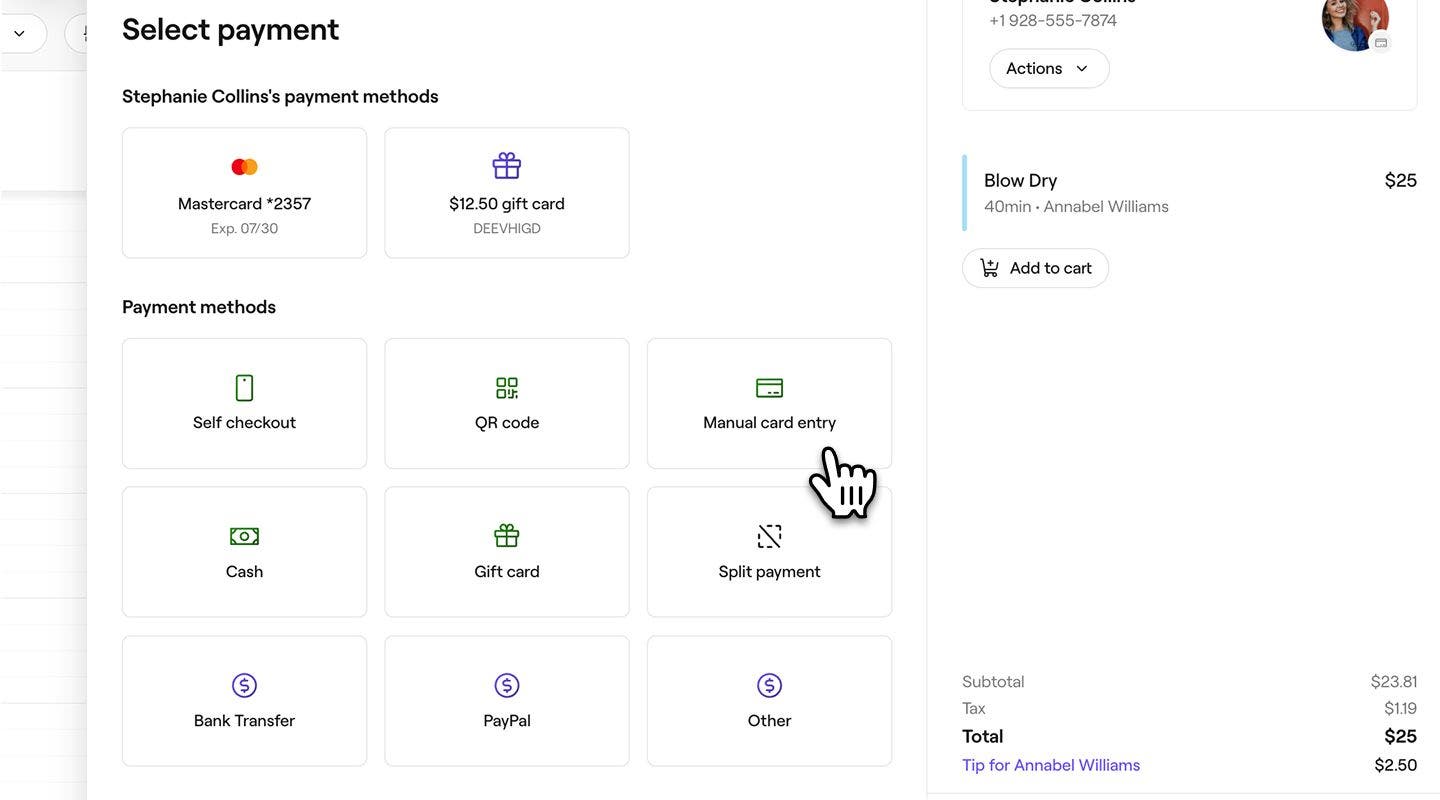This screenshot has width=1440, height=800.
Task: Click the background chevron dropdown at top-left
Action: (x=19, y=33)
